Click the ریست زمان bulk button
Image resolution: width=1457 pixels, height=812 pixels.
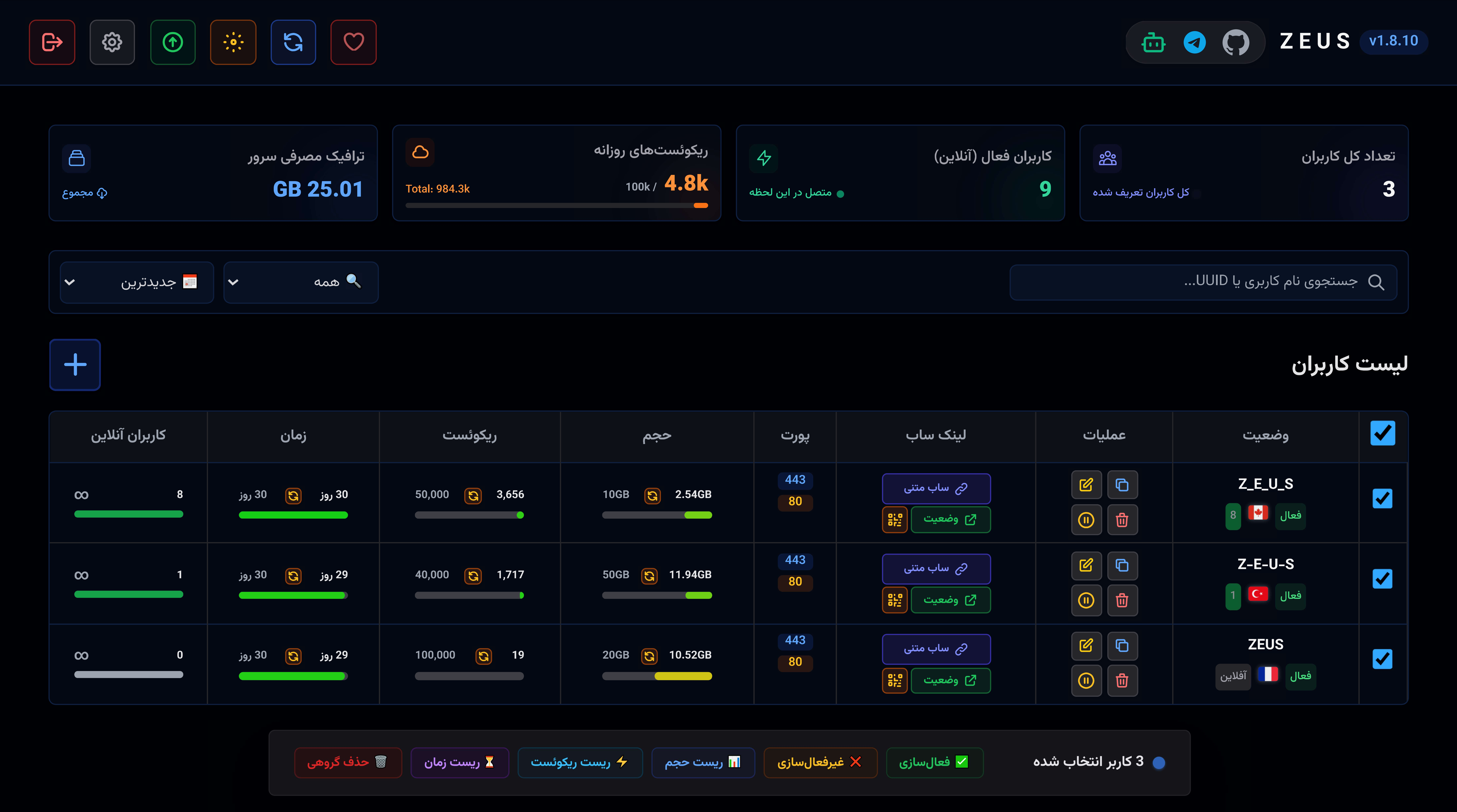[x=460, y=763]
